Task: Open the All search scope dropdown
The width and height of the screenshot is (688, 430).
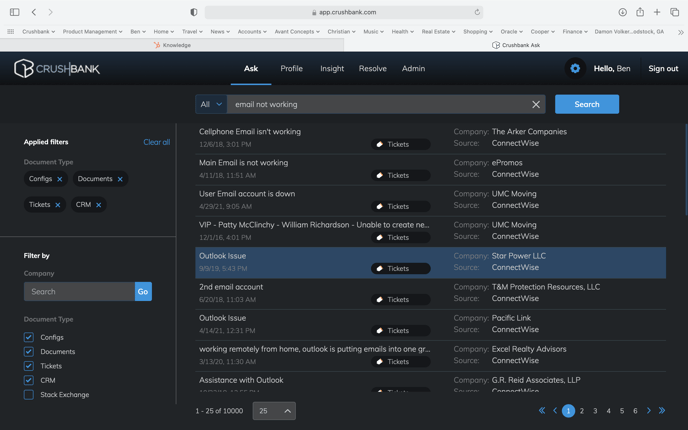Action: click(x=211, y=104)
